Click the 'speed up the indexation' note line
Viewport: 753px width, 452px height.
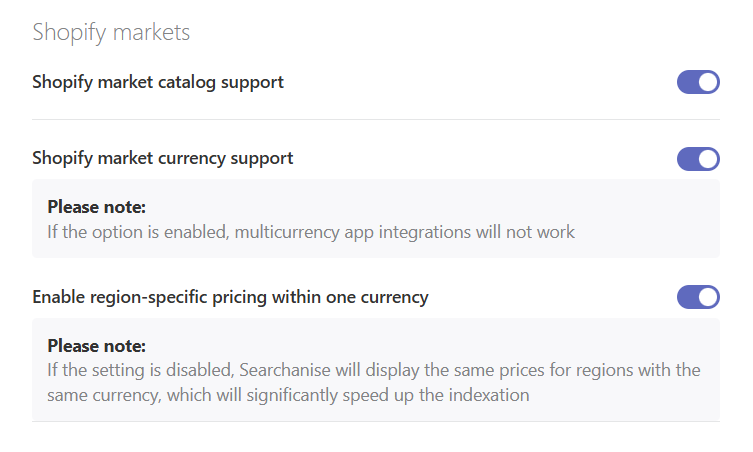[x=288, y=395]
